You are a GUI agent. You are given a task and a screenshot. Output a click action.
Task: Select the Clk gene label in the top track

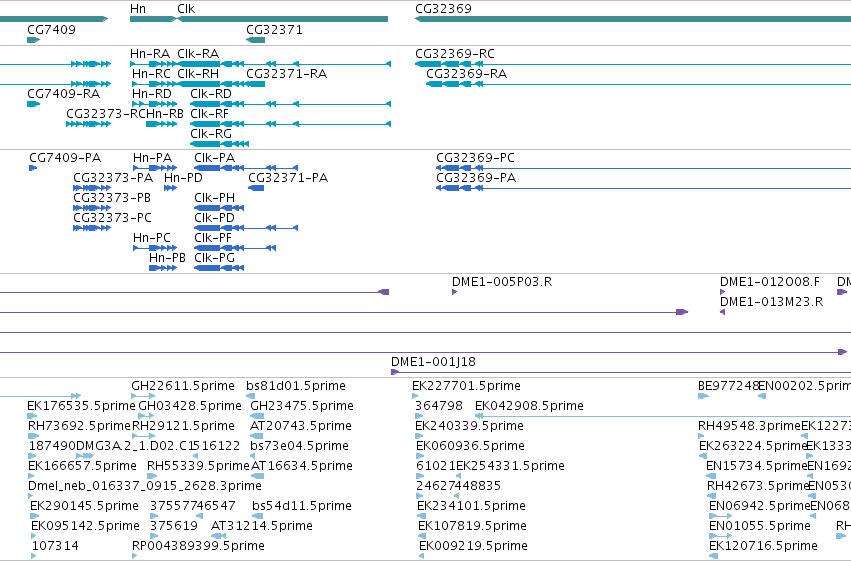[x=186, y=9]
